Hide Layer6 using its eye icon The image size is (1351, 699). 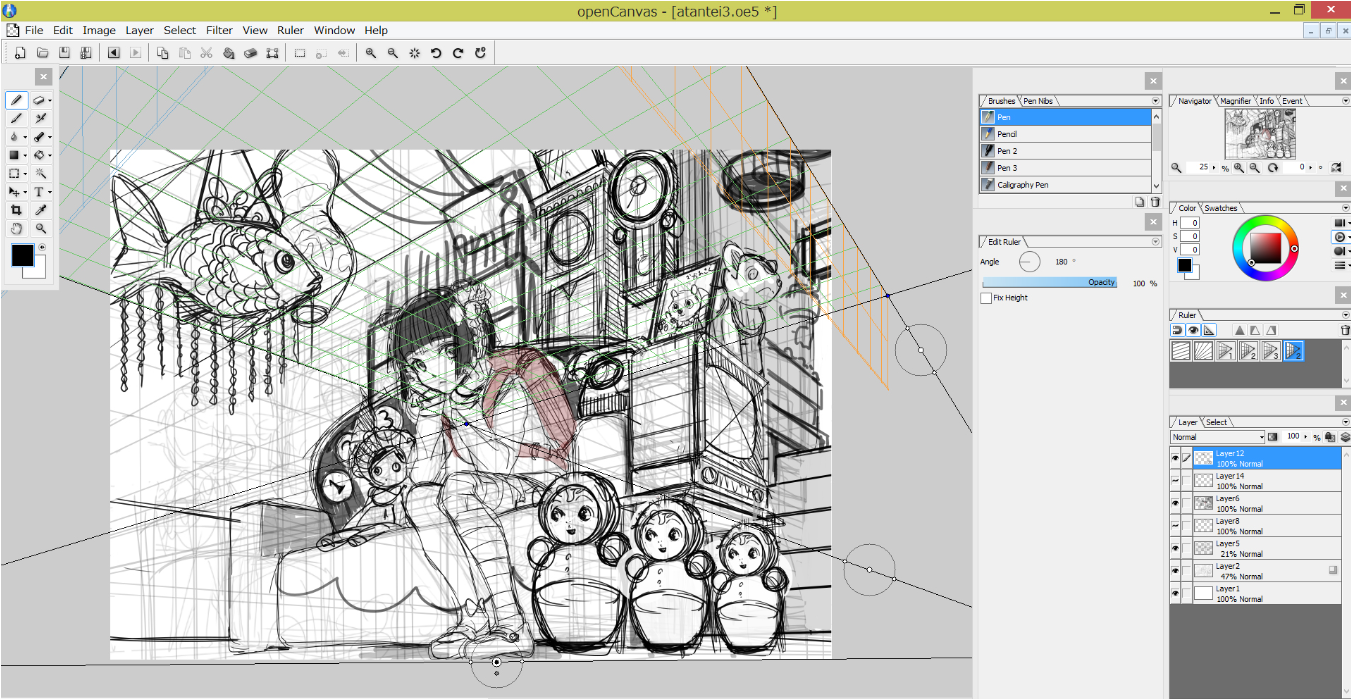coord(1175,503)
